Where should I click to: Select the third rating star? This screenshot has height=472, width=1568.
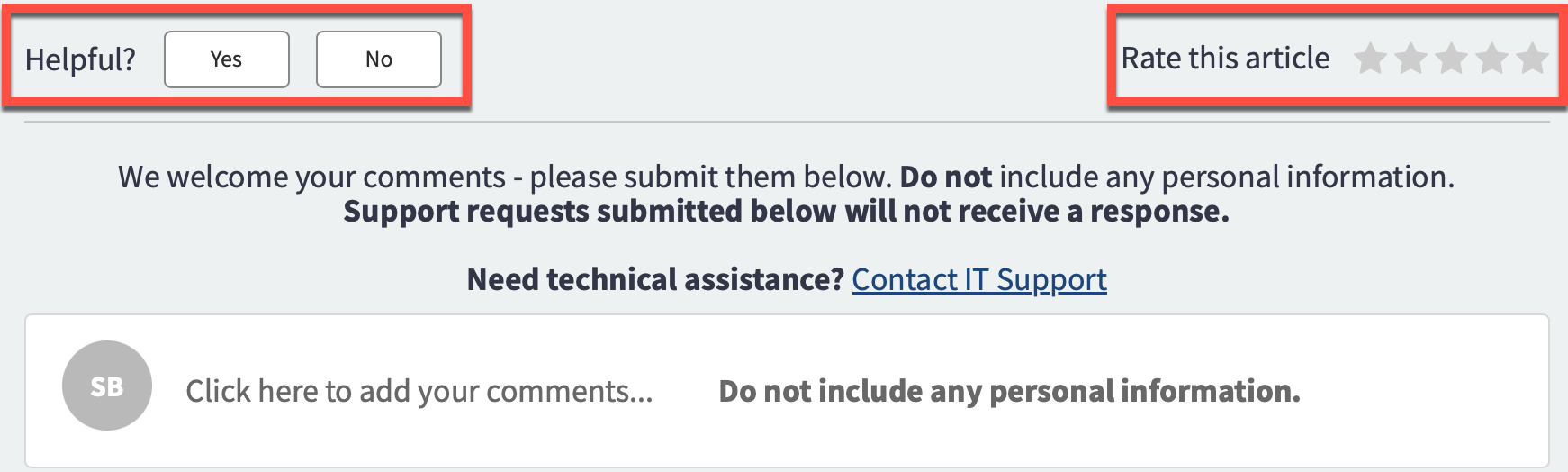pos(1451,59)
